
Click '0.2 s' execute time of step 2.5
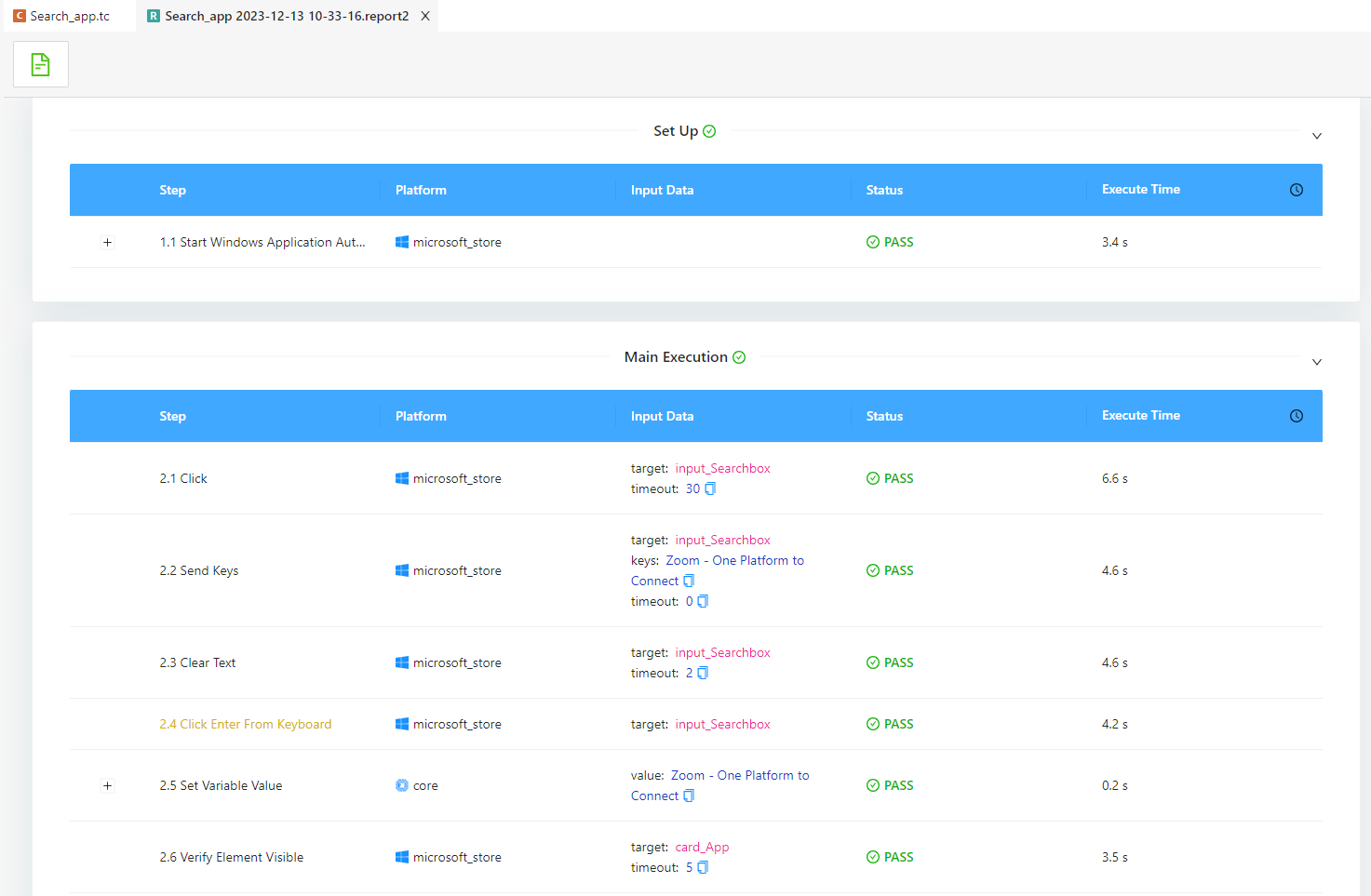pyautogui.click(x=1115, y=785)
